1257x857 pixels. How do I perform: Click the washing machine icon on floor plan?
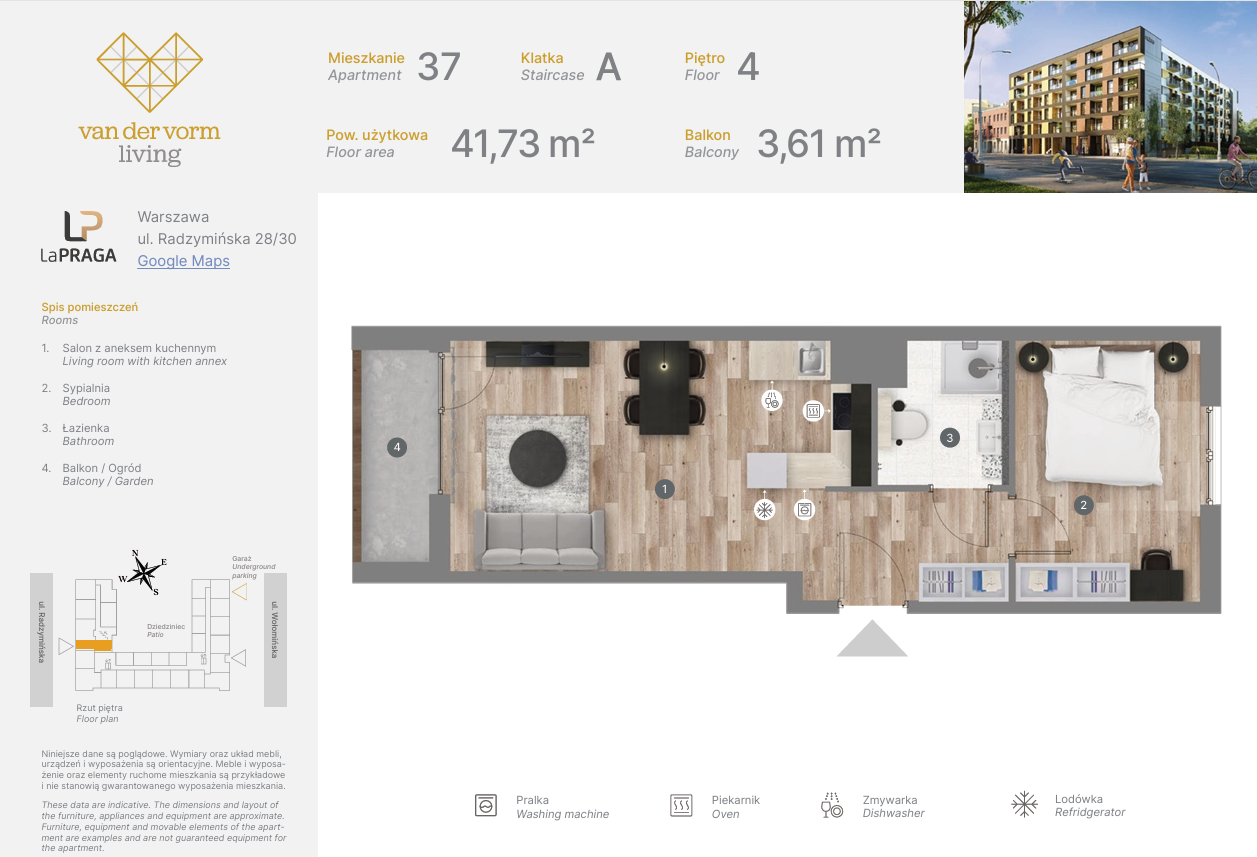[x=804, y=510]
